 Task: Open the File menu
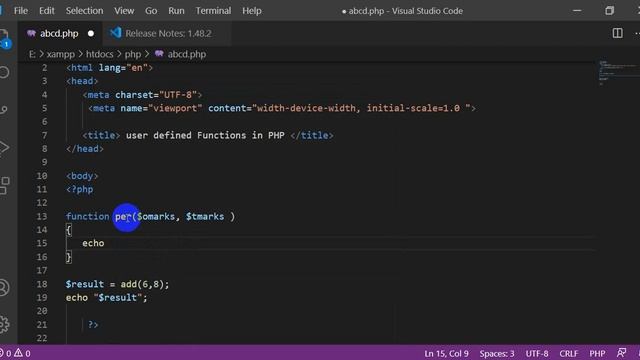21,11
